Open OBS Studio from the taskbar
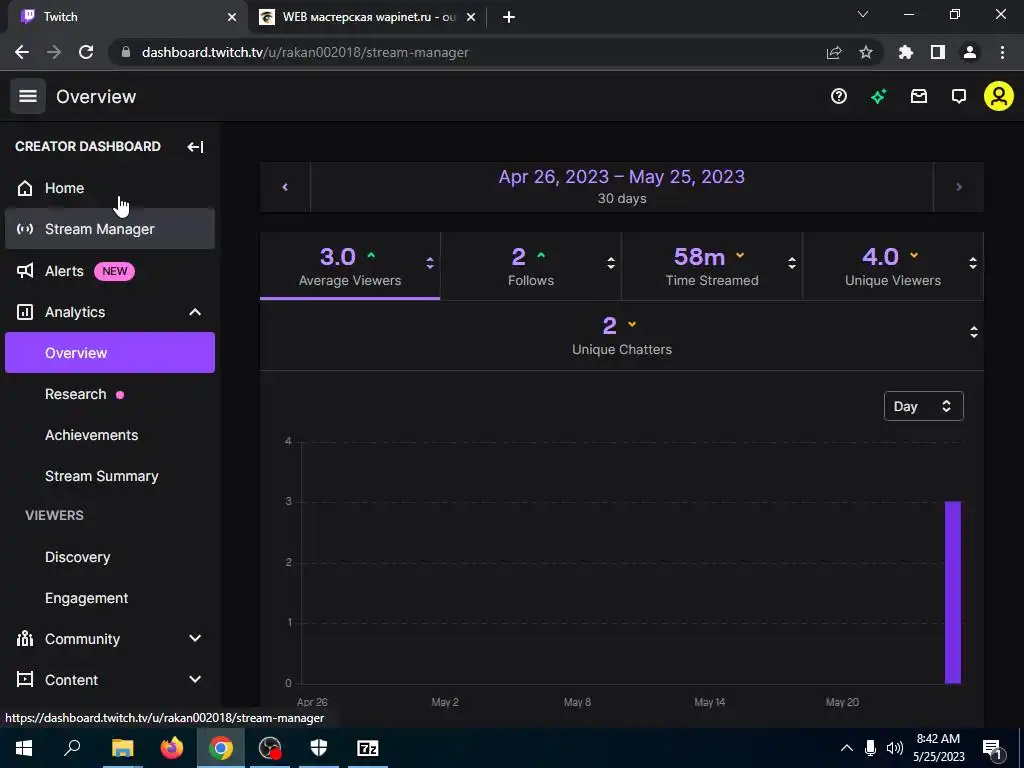1024x768 pixels. [x=269, y=748]
